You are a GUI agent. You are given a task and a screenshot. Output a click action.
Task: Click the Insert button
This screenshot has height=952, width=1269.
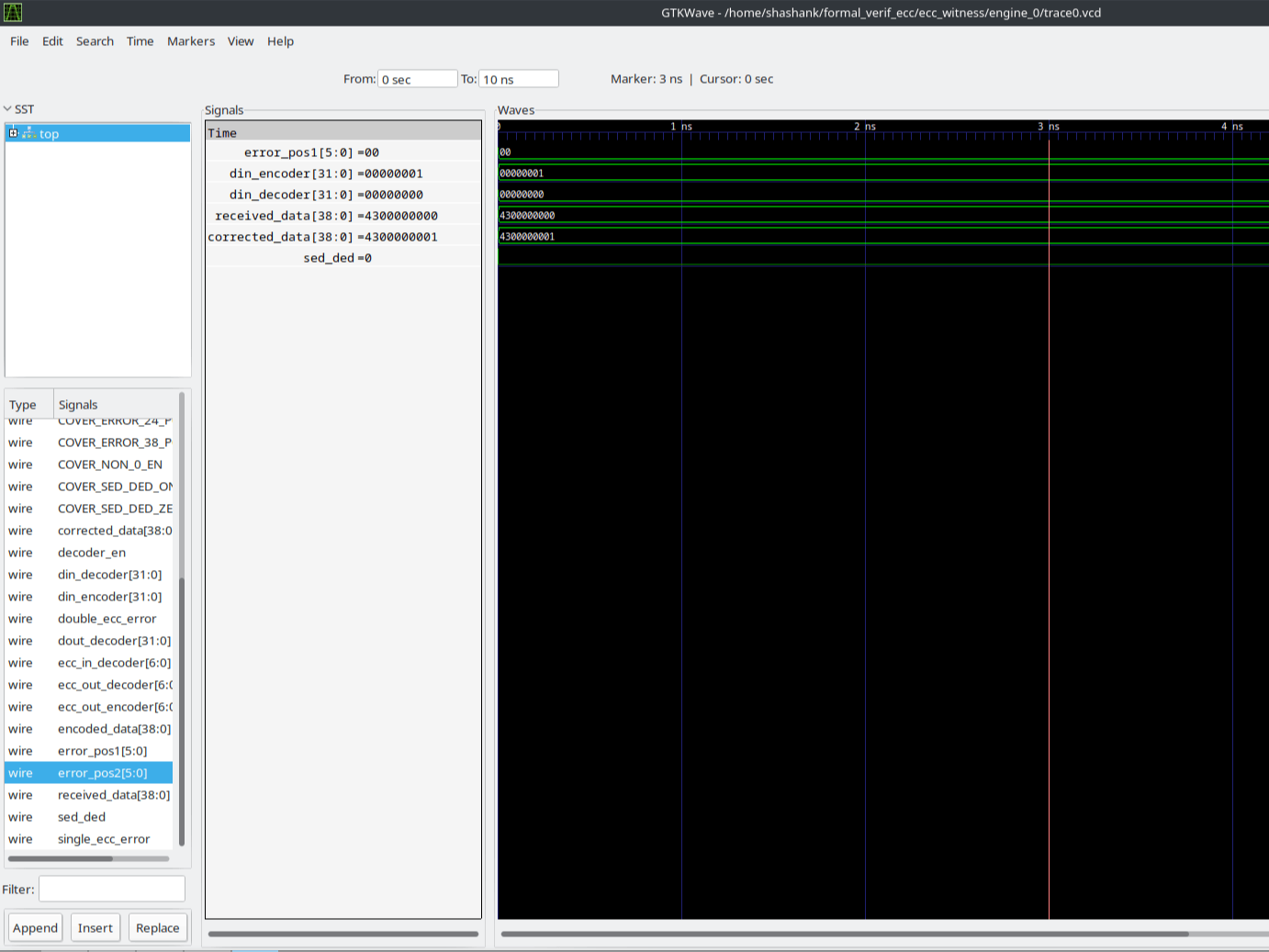pos(95,927)
